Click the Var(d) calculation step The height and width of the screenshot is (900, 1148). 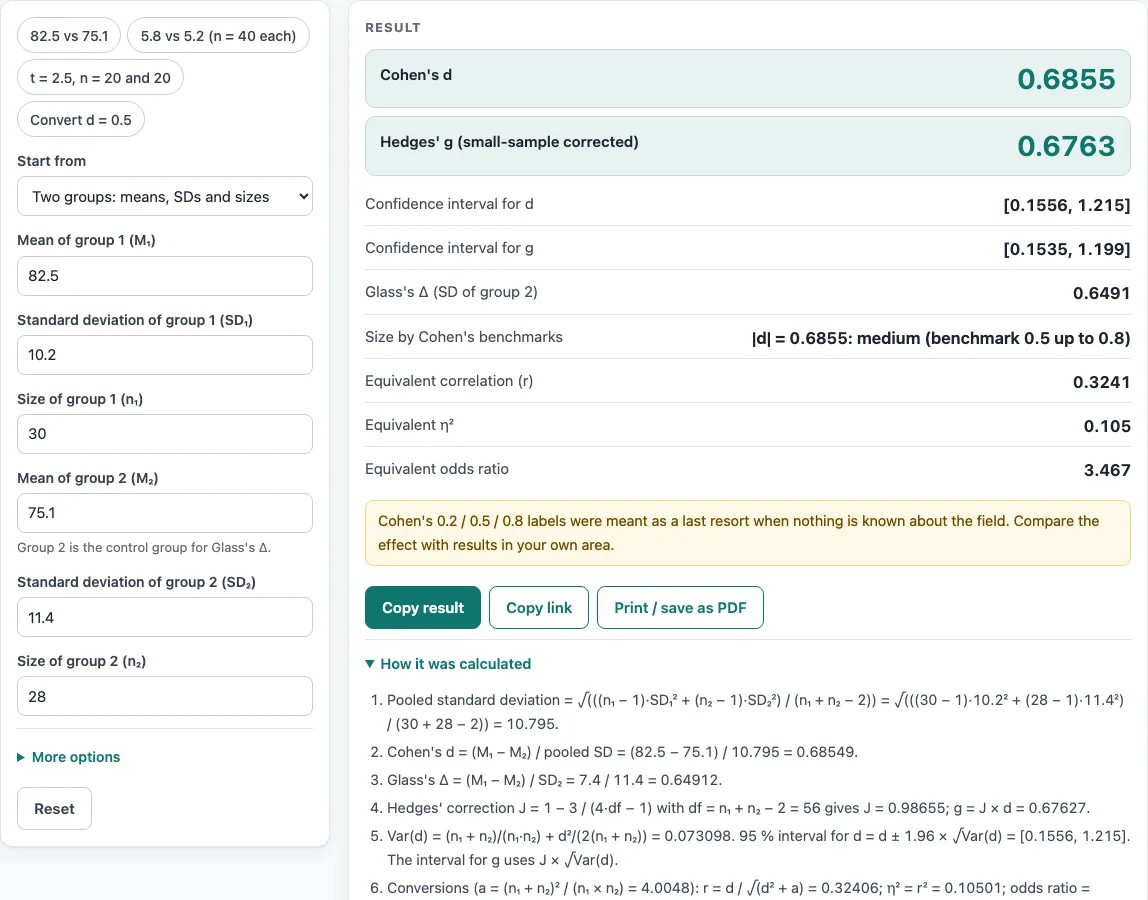pyautogui.click(x=758, y=848)
